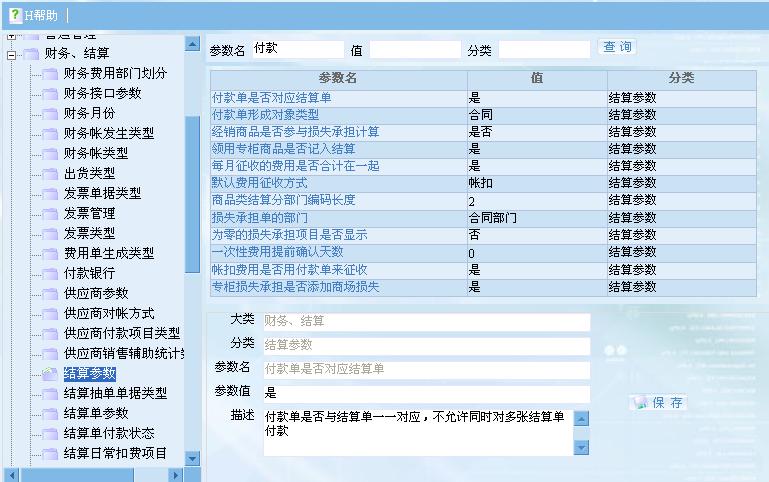Click folder icon next to 结算日常扣费项目
The height and width of the screenshot is (482, 769).
click(50, 454)
